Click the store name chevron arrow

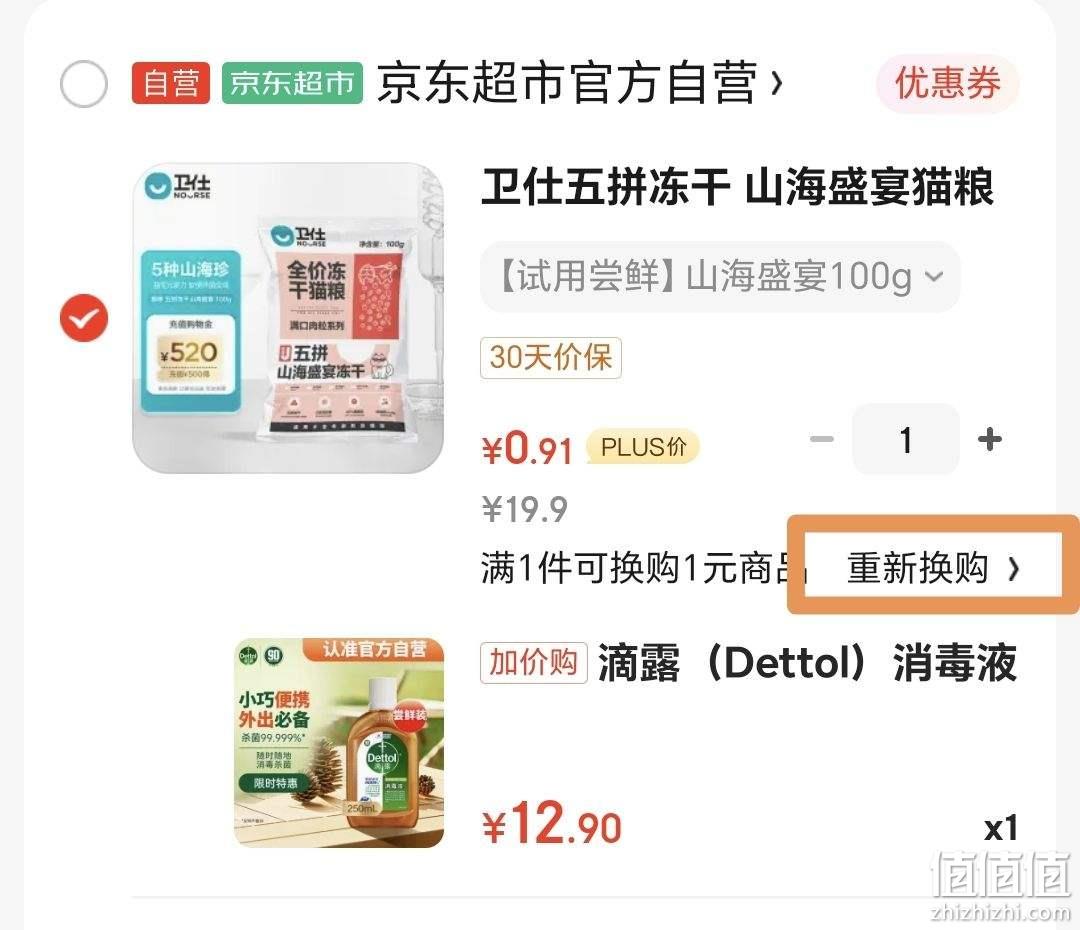777,84
